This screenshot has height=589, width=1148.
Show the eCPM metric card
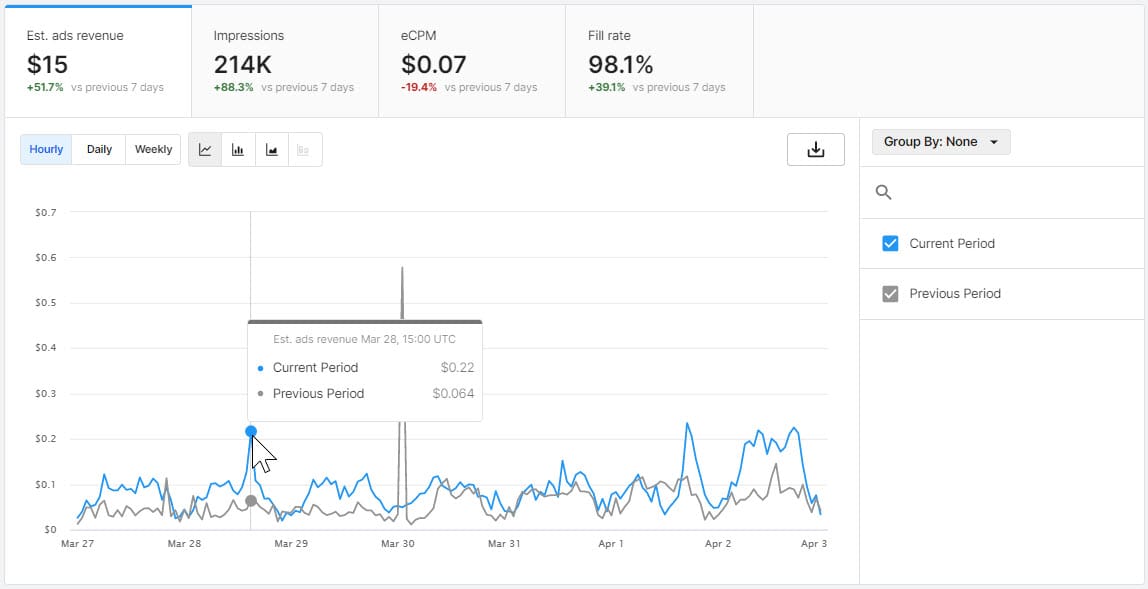471,62
